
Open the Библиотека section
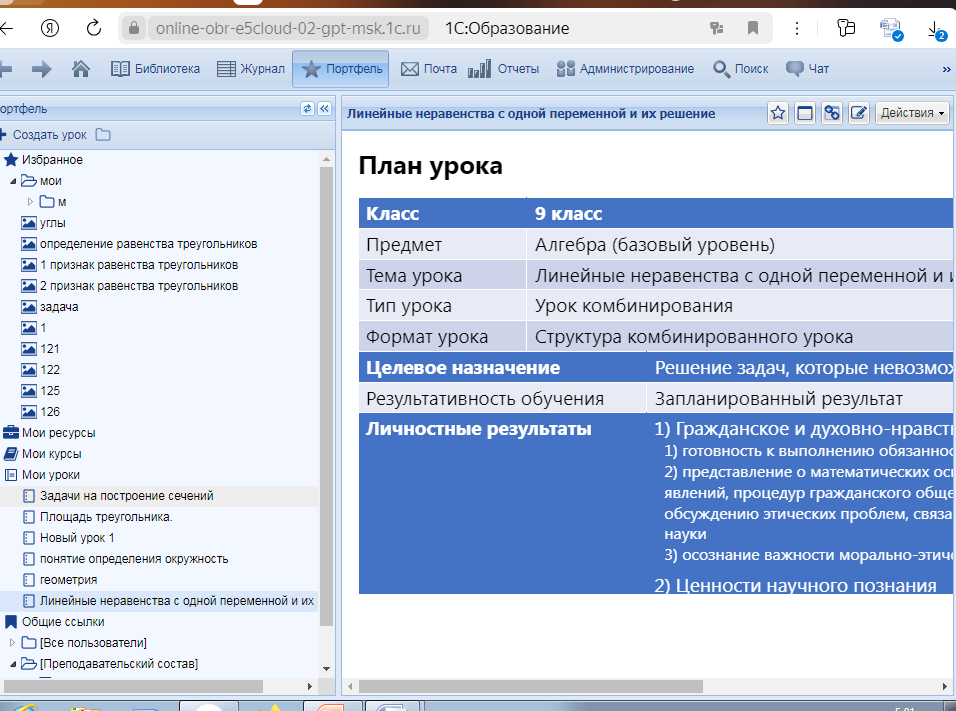155,69
